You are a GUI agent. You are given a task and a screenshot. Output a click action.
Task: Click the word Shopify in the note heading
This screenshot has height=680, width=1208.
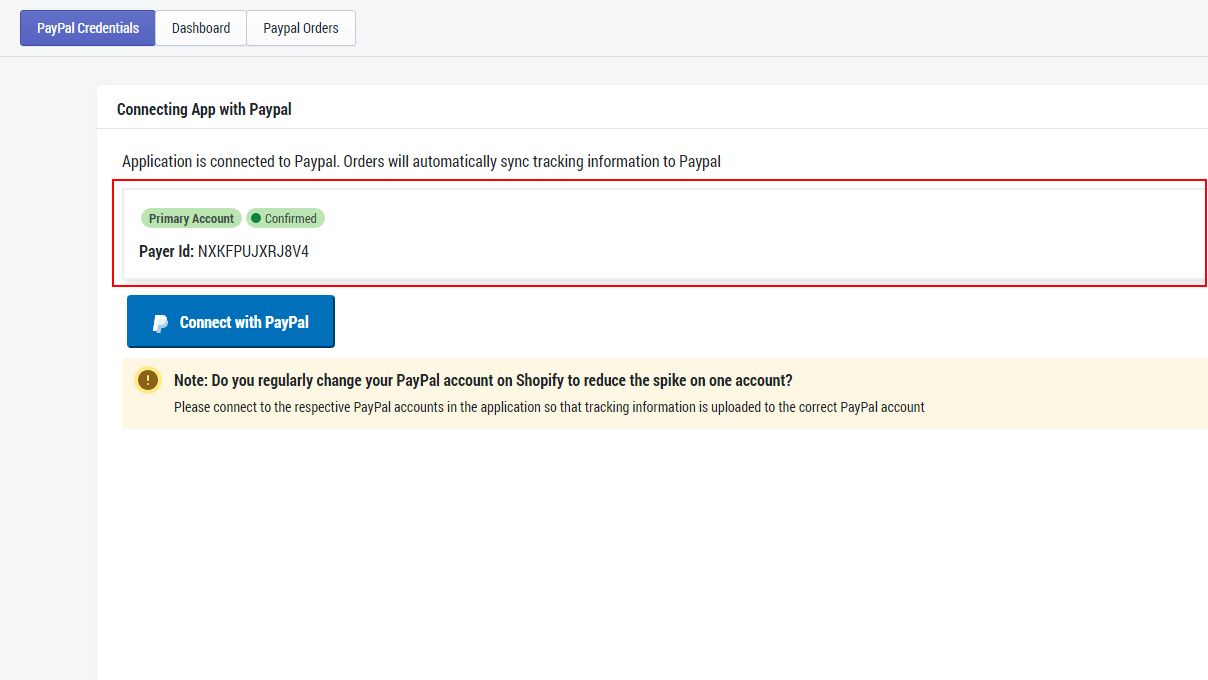point(540,380)
